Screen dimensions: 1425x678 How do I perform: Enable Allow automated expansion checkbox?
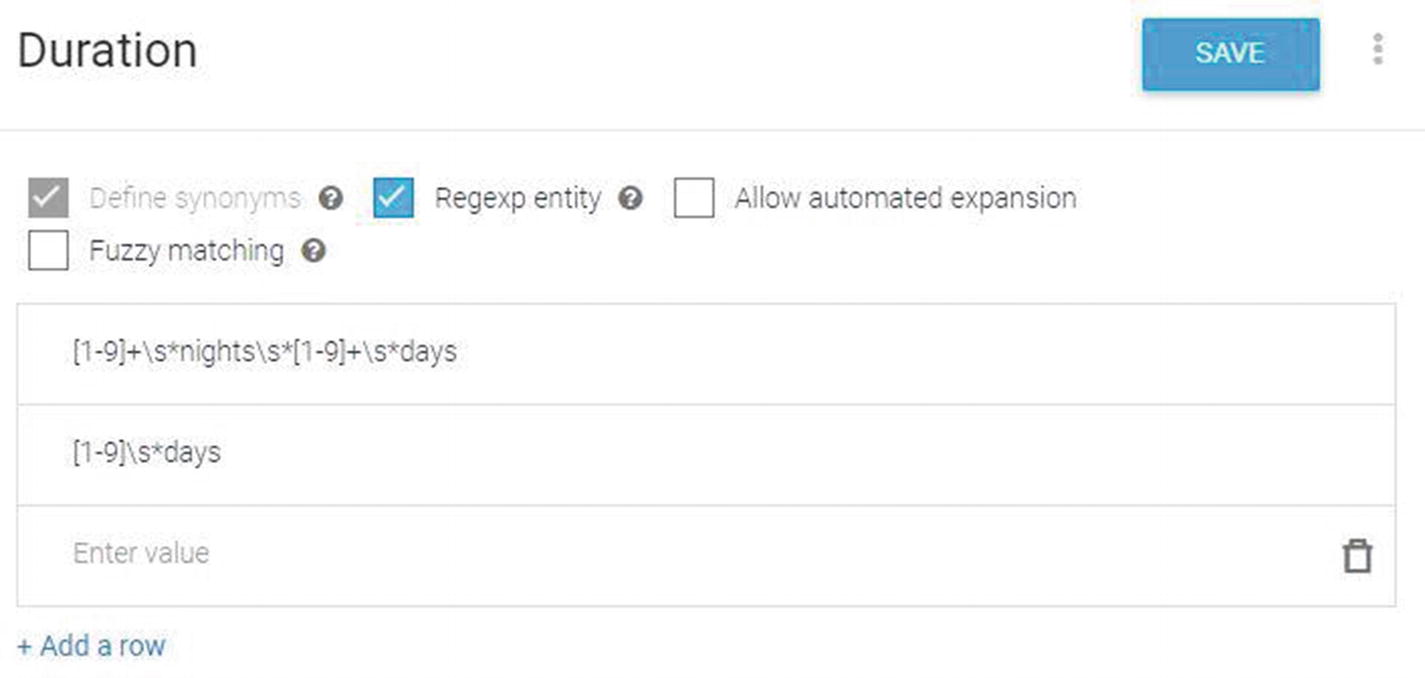(693, 198)
